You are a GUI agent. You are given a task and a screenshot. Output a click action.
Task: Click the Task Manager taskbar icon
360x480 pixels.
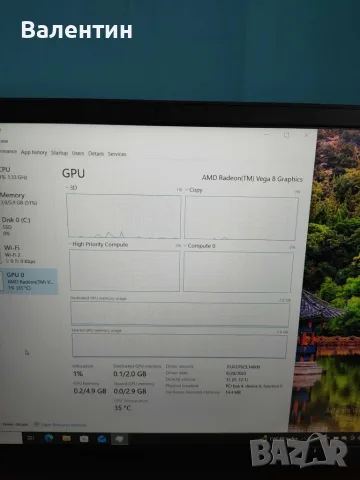pos(119,439)
